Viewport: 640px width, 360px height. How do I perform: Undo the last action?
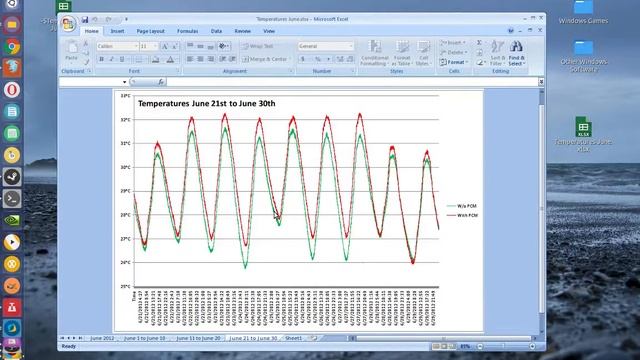coord(95,19)
